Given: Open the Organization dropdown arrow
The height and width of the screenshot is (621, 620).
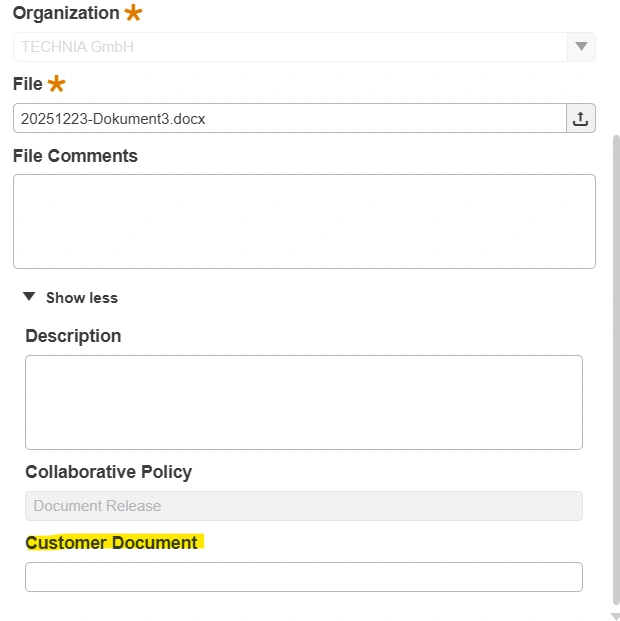Looking at the screenshot, I should 580,47.
